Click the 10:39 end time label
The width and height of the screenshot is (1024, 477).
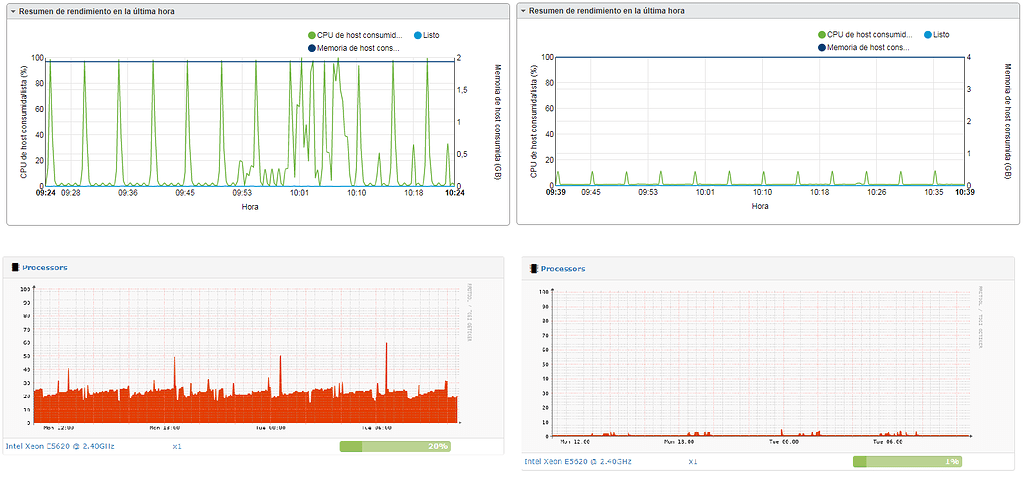click(x=965, y=192)
